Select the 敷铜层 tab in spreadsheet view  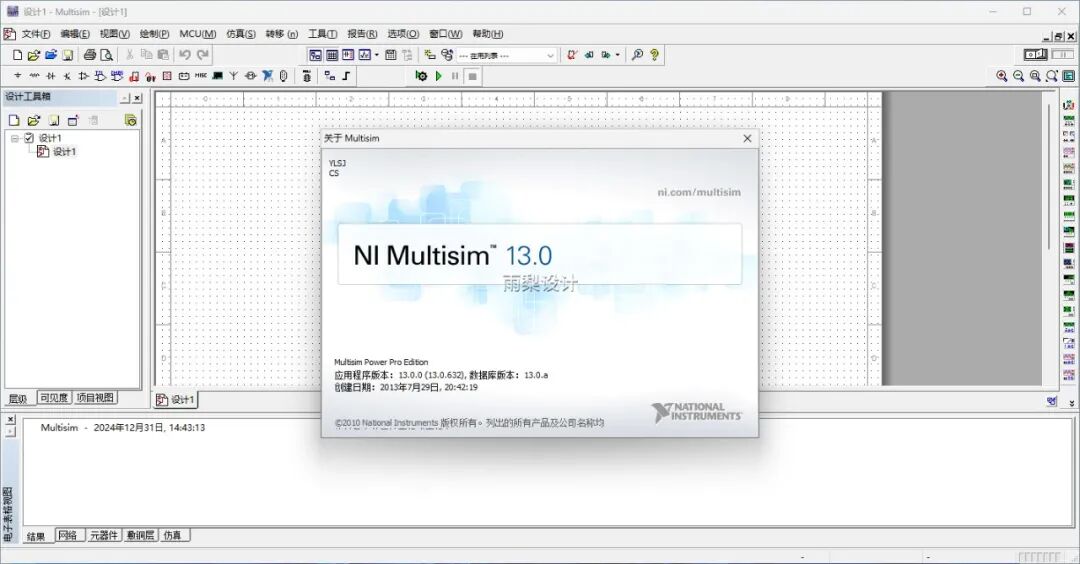(x=141, y=535)
